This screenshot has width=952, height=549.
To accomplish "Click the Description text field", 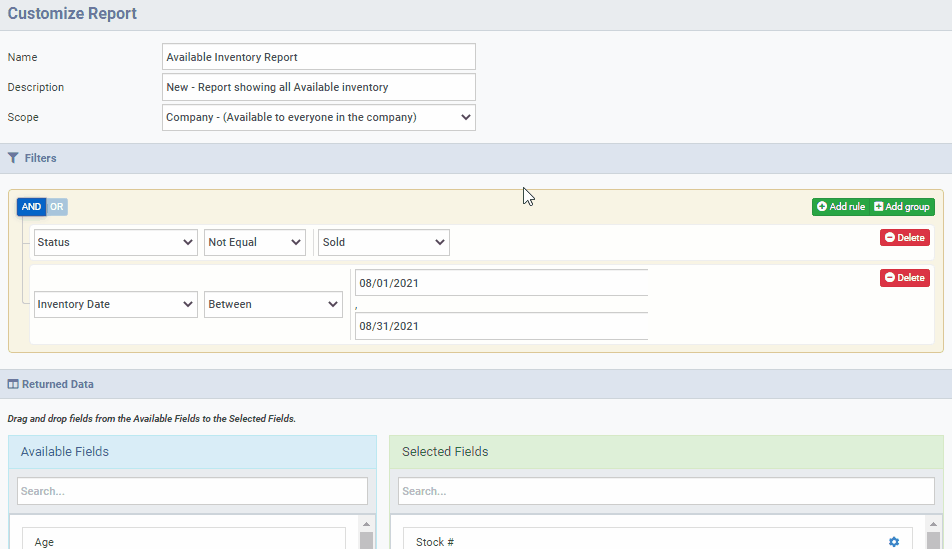I will [318, 87].
